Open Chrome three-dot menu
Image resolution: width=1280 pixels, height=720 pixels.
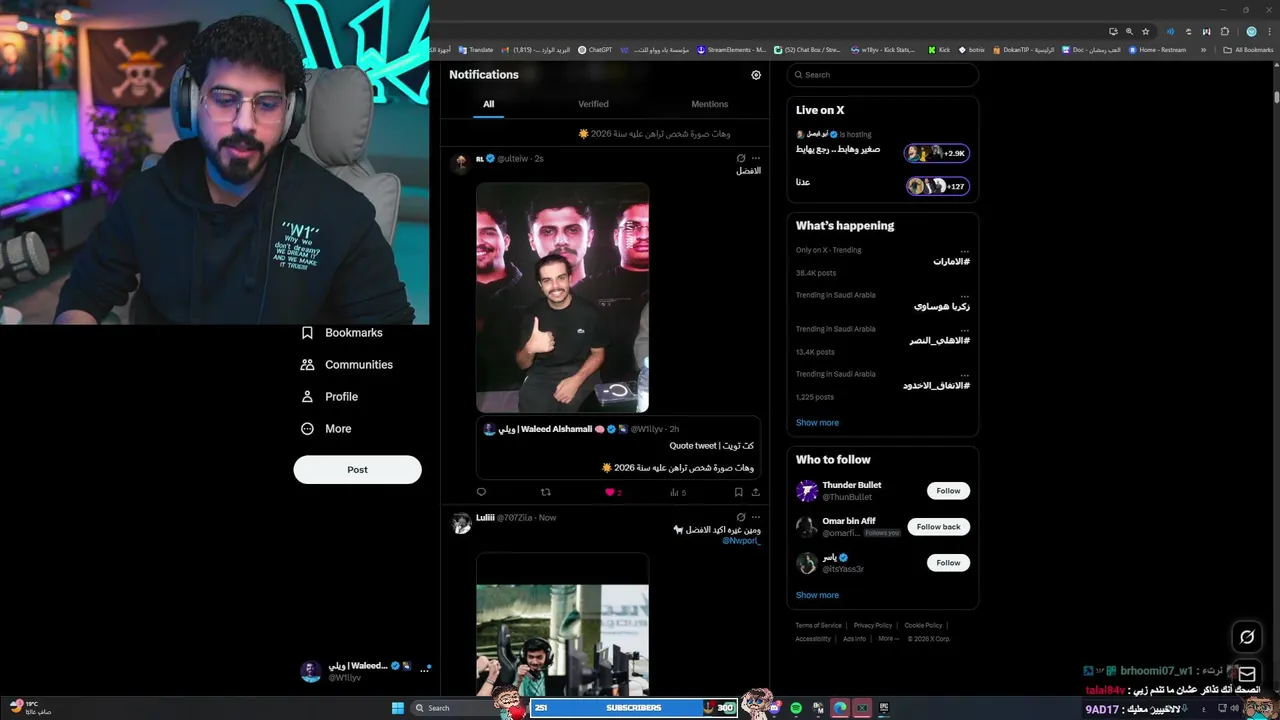coord(1268,31)
